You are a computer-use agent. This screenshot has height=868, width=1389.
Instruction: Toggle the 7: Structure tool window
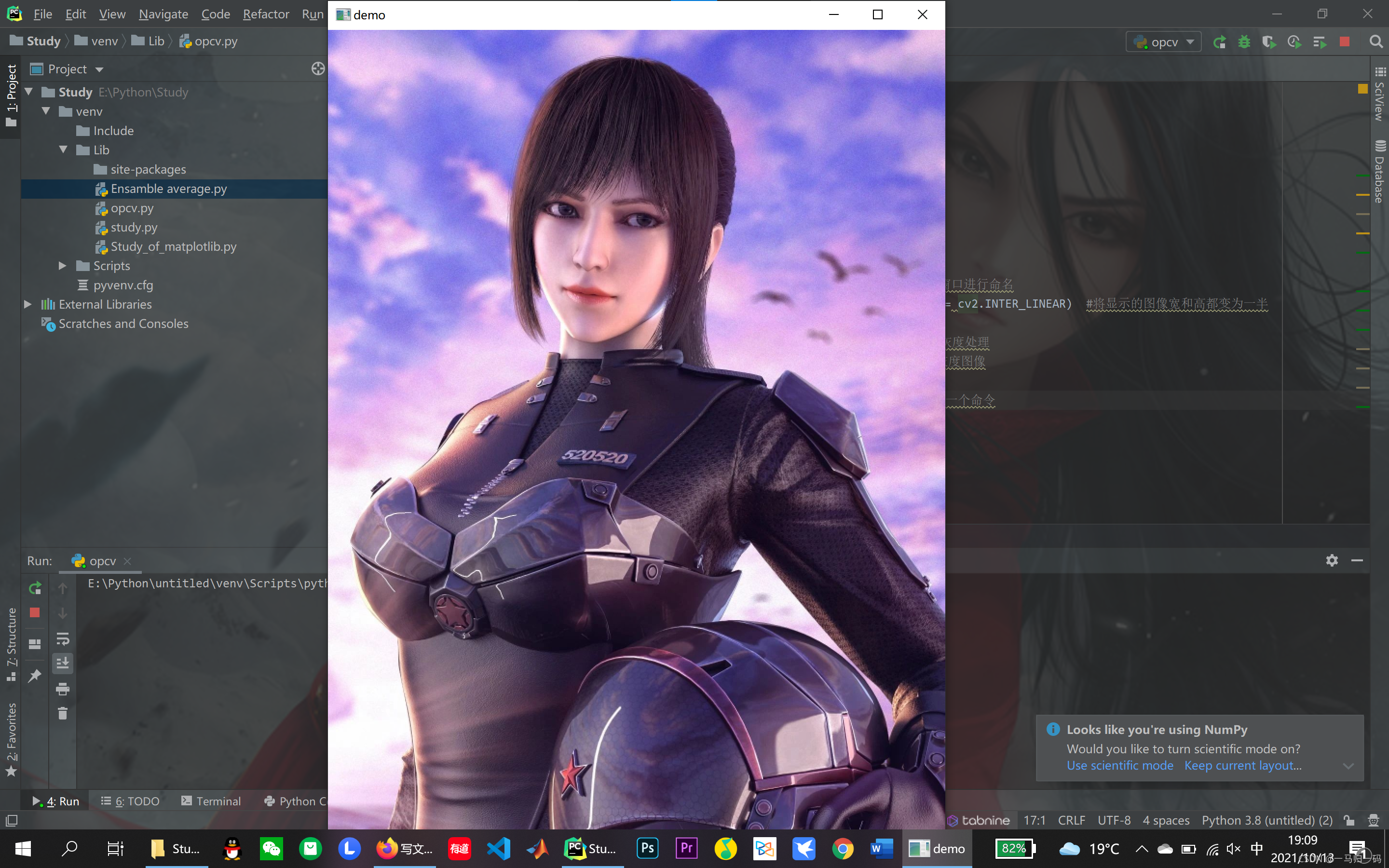pos(11,644)
